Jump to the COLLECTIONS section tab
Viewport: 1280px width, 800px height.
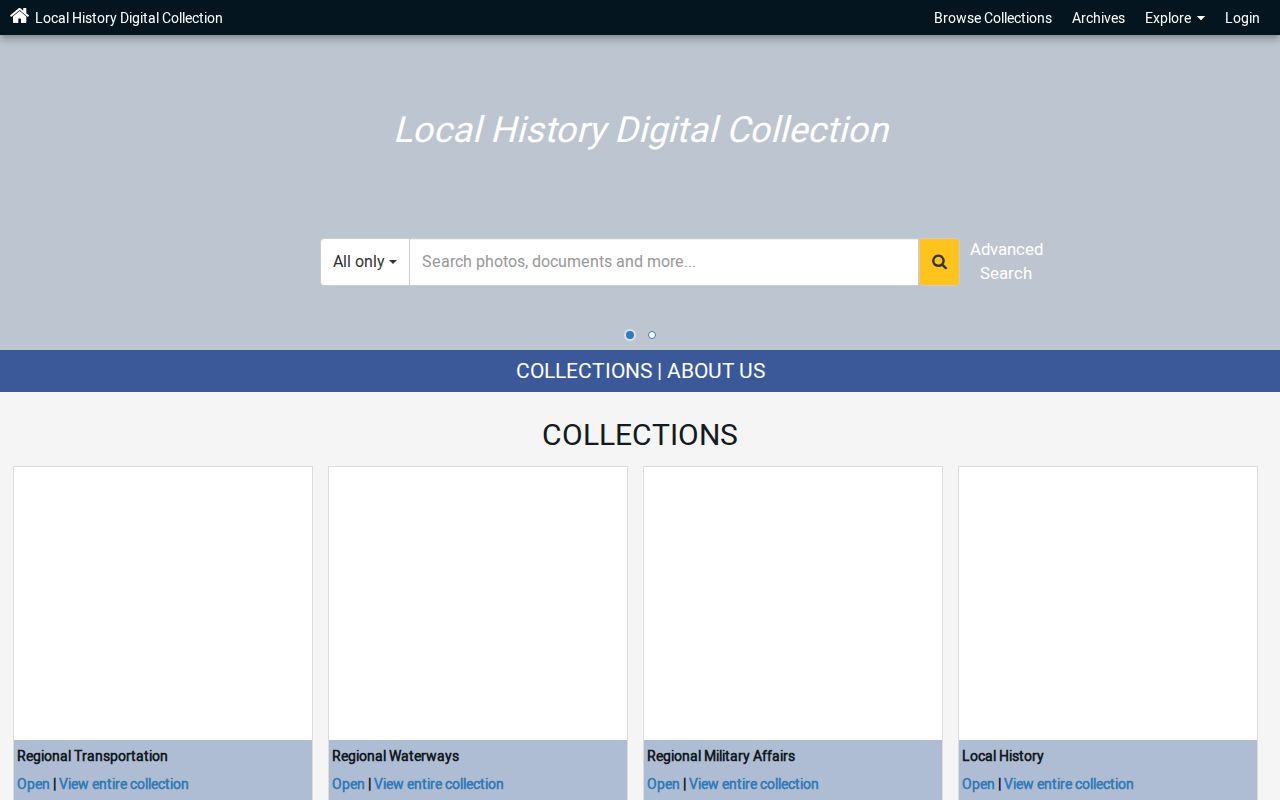click(584, 371)
